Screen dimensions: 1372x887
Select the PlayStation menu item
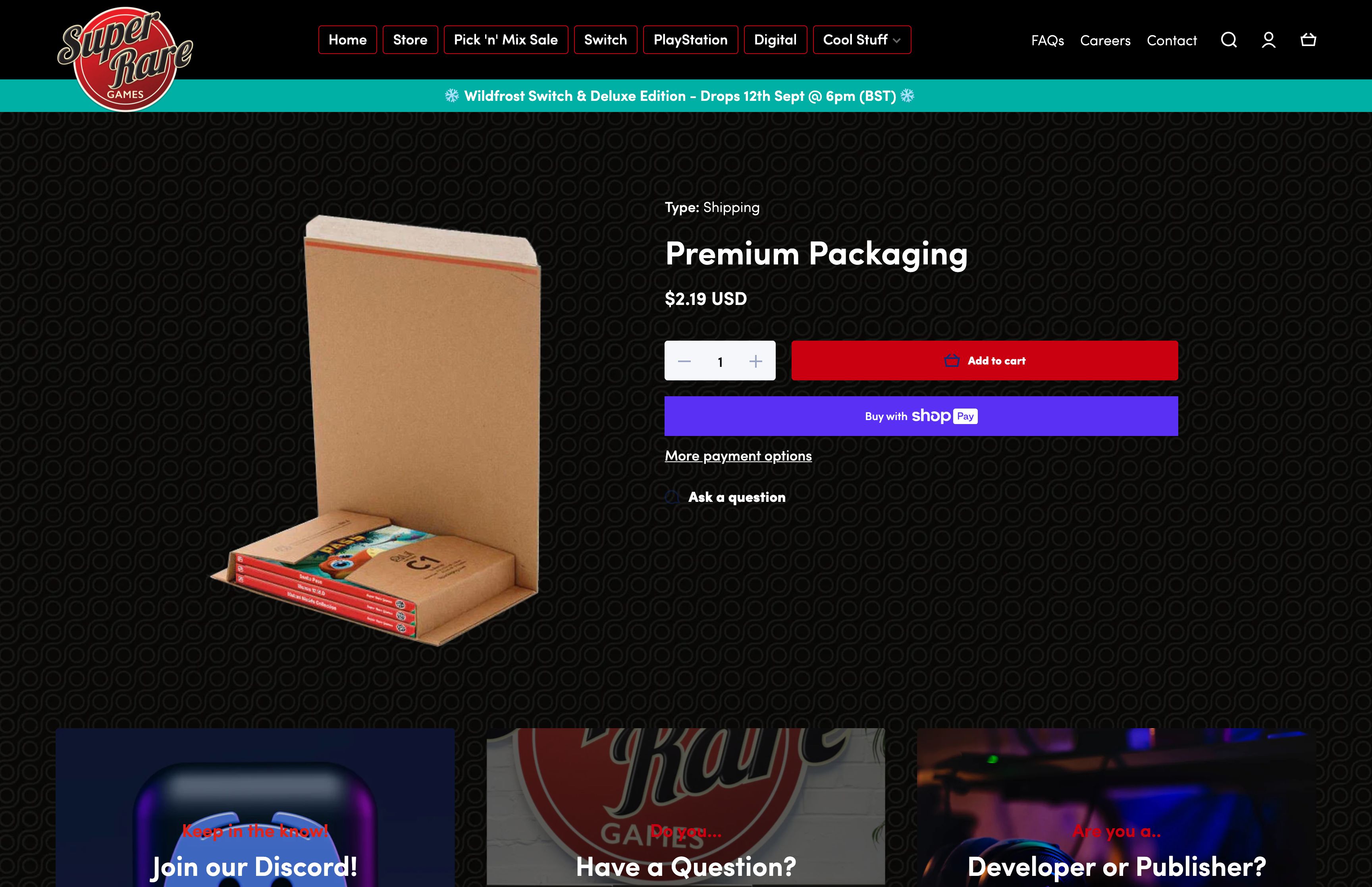click(x=690, y=40)
